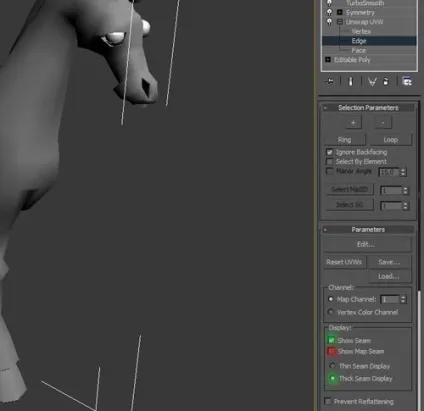Click the Select SG spinner arrows
Image resolution: width=424 pixels, height=411 pixels.
tap(405, 206)
